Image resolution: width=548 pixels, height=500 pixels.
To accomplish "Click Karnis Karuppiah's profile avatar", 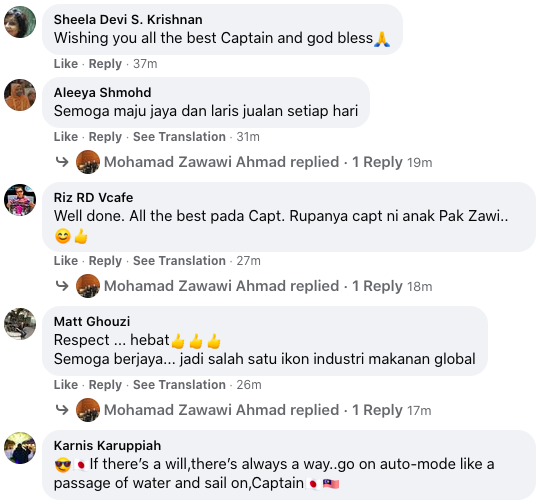I will pos(20,448).
